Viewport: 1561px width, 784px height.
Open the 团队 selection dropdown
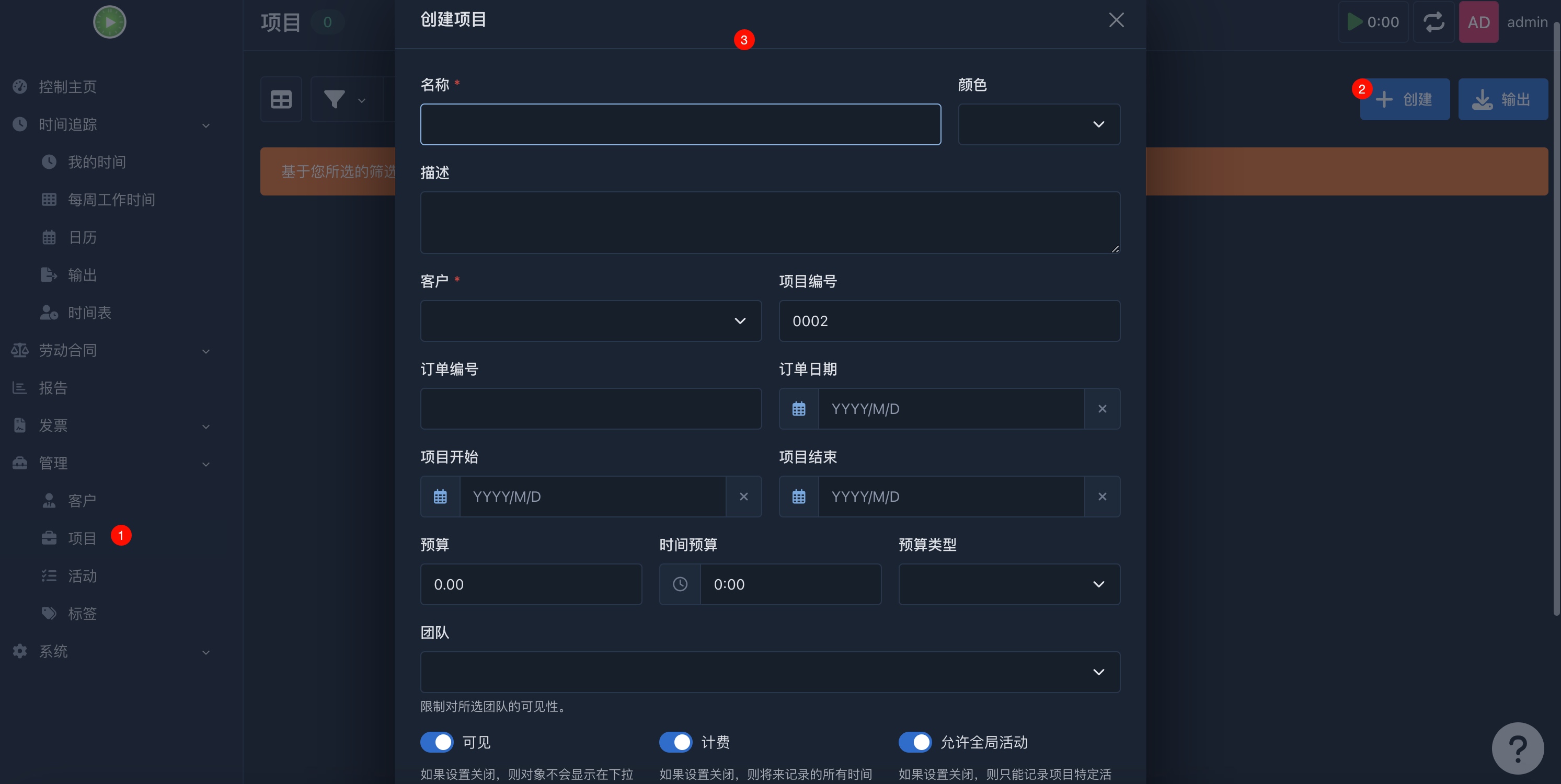coord(770,673)
